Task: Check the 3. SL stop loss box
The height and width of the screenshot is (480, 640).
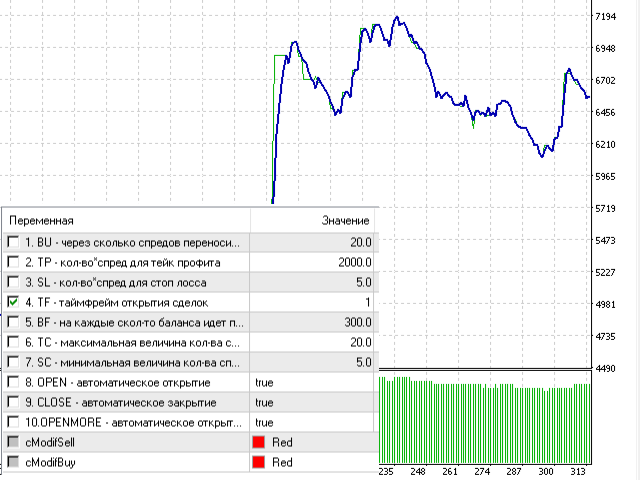Action: [x=13, y=282]
